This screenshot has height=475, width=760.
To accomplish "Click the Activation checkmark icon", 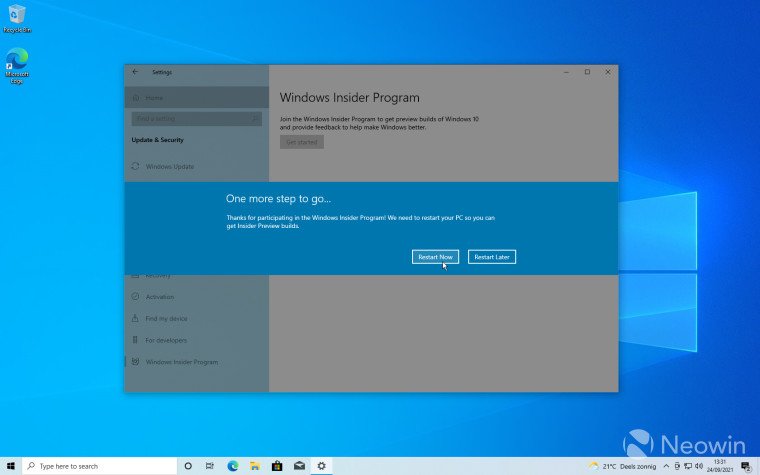I will pyautogui.click(x=135, y=297).
